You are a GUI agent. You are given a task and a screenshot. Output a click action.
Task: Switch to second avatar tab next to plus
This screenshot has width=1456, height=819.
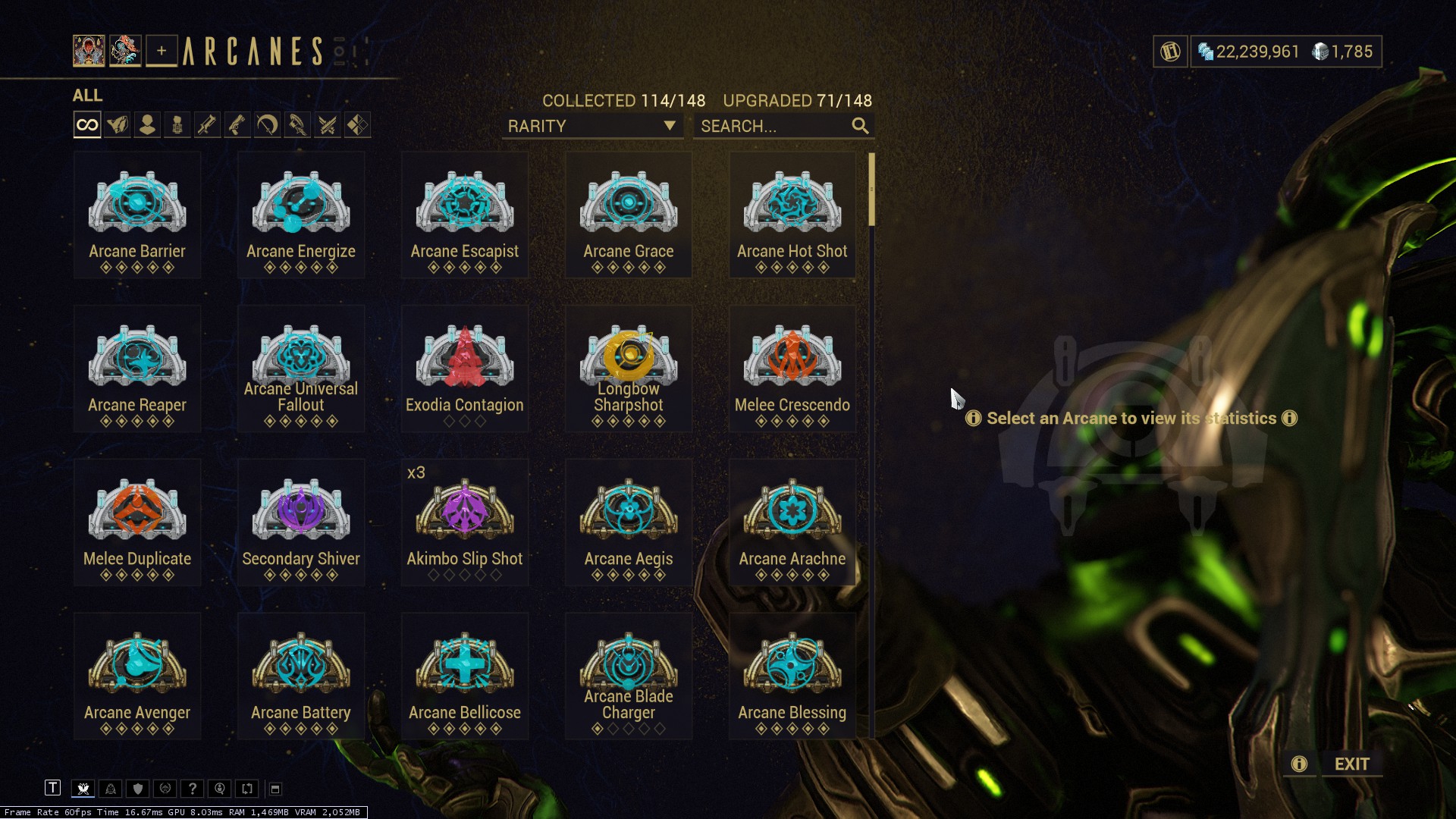[125, 51]
